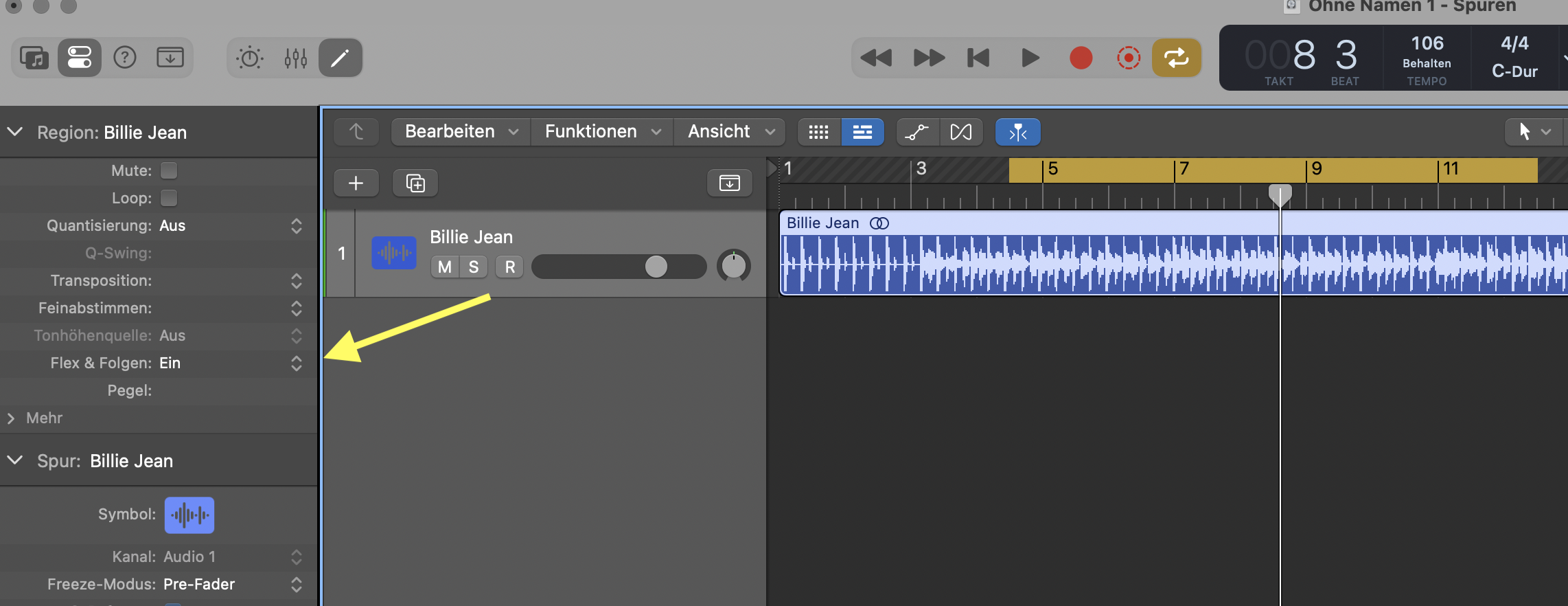
Task: Click bar 5 in the cycle ruler
Action: (x=1053, y=169)
